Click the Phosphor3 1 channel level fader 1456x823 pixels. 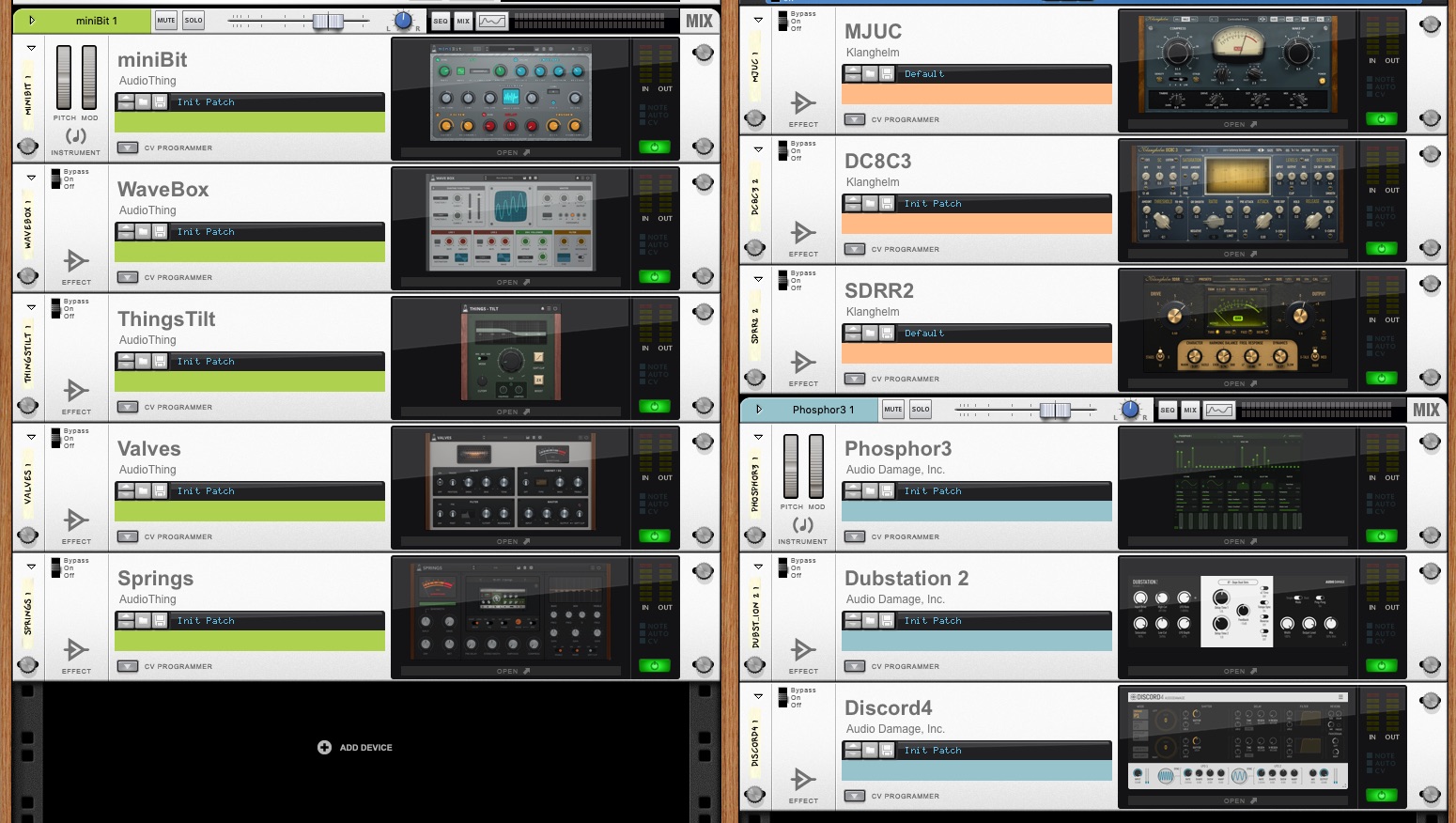click(x=1055, y=410)
